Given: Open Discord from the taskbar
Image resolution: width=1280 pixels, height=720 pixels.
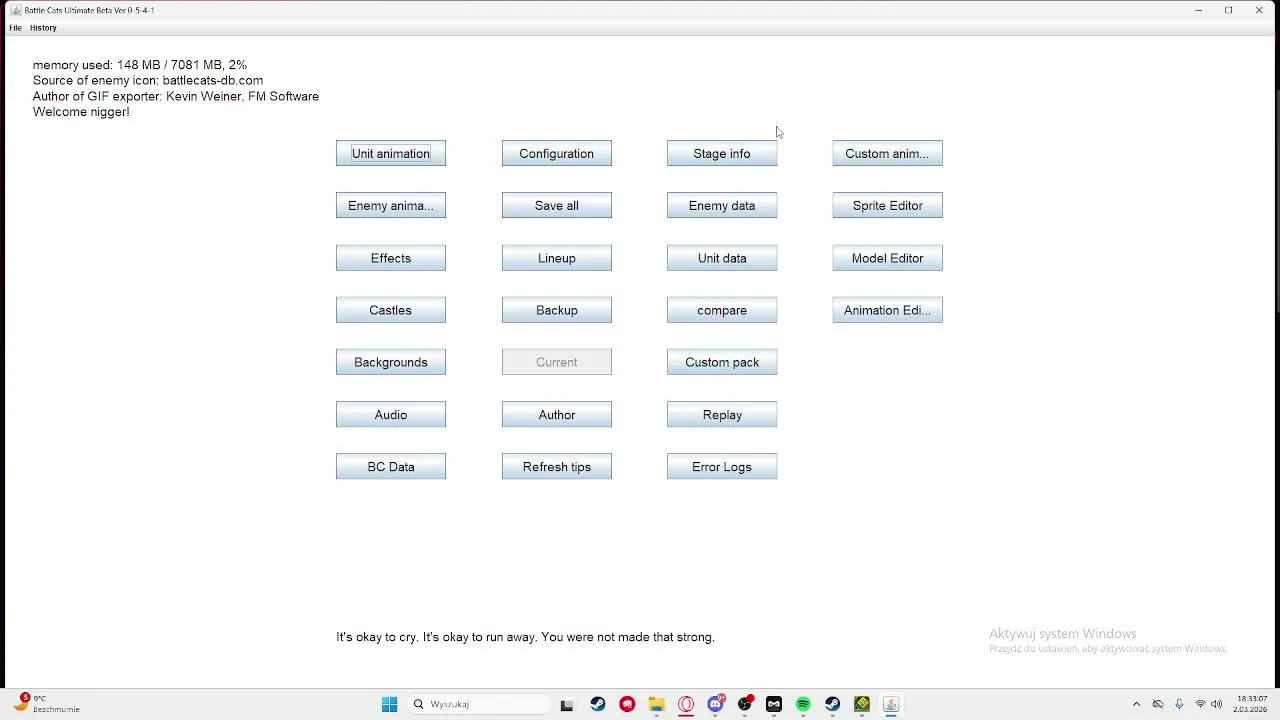Looking at the screenshot, I should [x=715, y=704].
